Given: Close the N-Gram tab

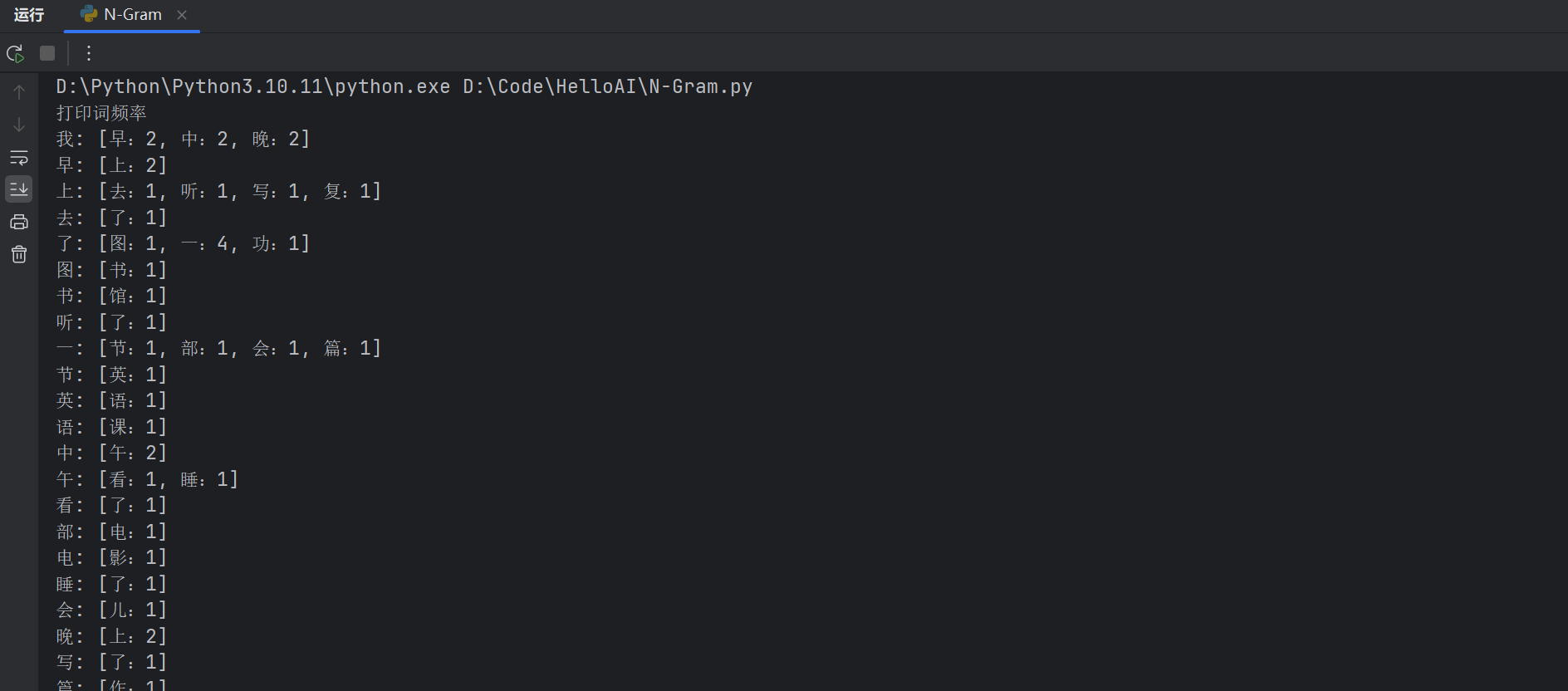Looking at the screenshot, I should click(x=182, y=15).
